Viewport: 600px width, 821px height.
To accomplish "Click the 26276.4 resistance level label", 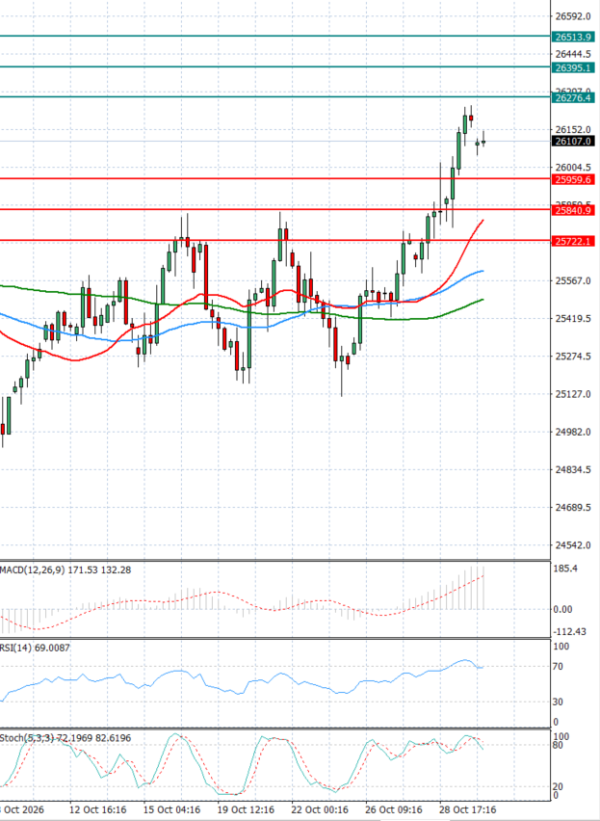I will [573, 98].
